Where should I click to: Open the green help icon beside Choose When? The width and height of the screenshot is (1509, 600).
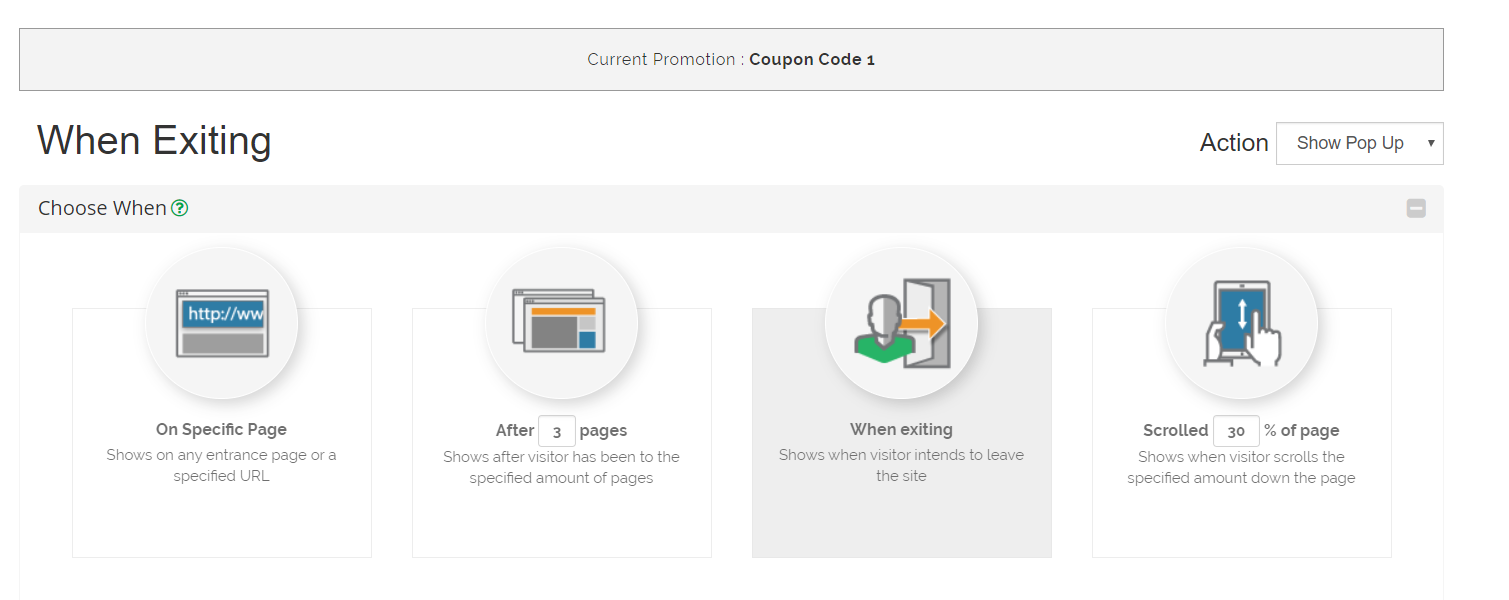(180, 208)
